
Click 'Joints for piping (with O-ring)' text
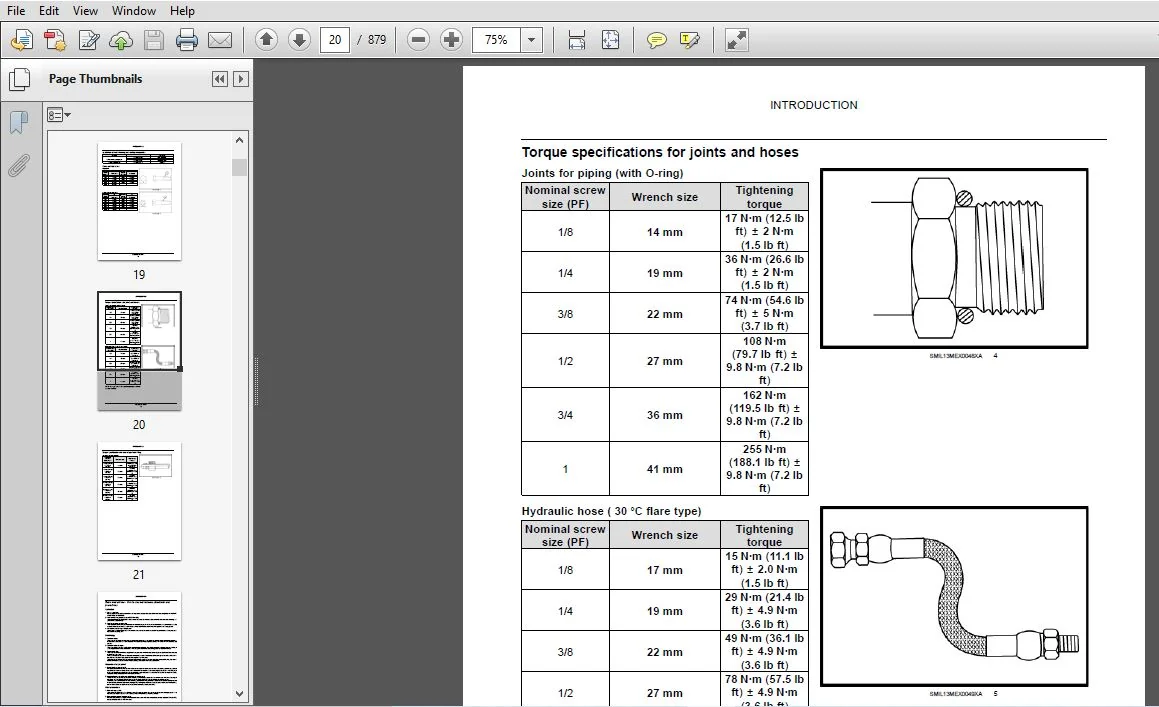click(x=602, y=173)
